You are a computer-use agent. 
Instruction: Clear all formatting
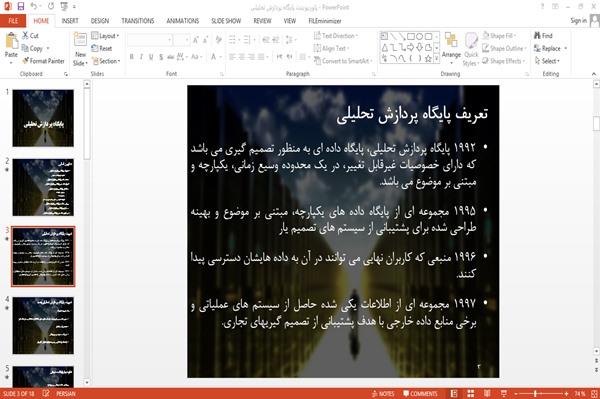tap(218, 40)
